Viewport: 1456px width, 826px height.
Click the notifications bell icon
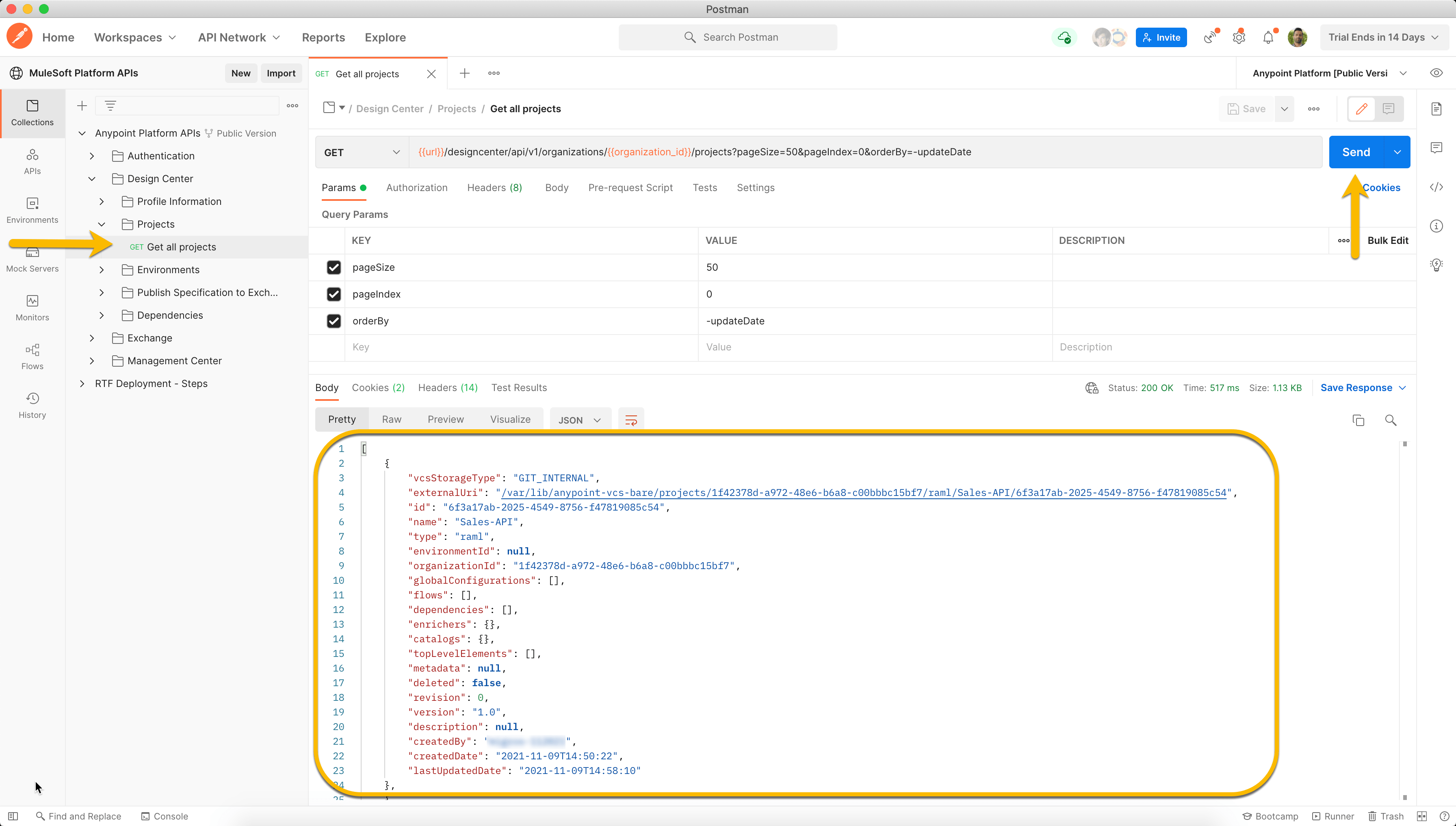pyautogui.click(x=1268, y=37)
